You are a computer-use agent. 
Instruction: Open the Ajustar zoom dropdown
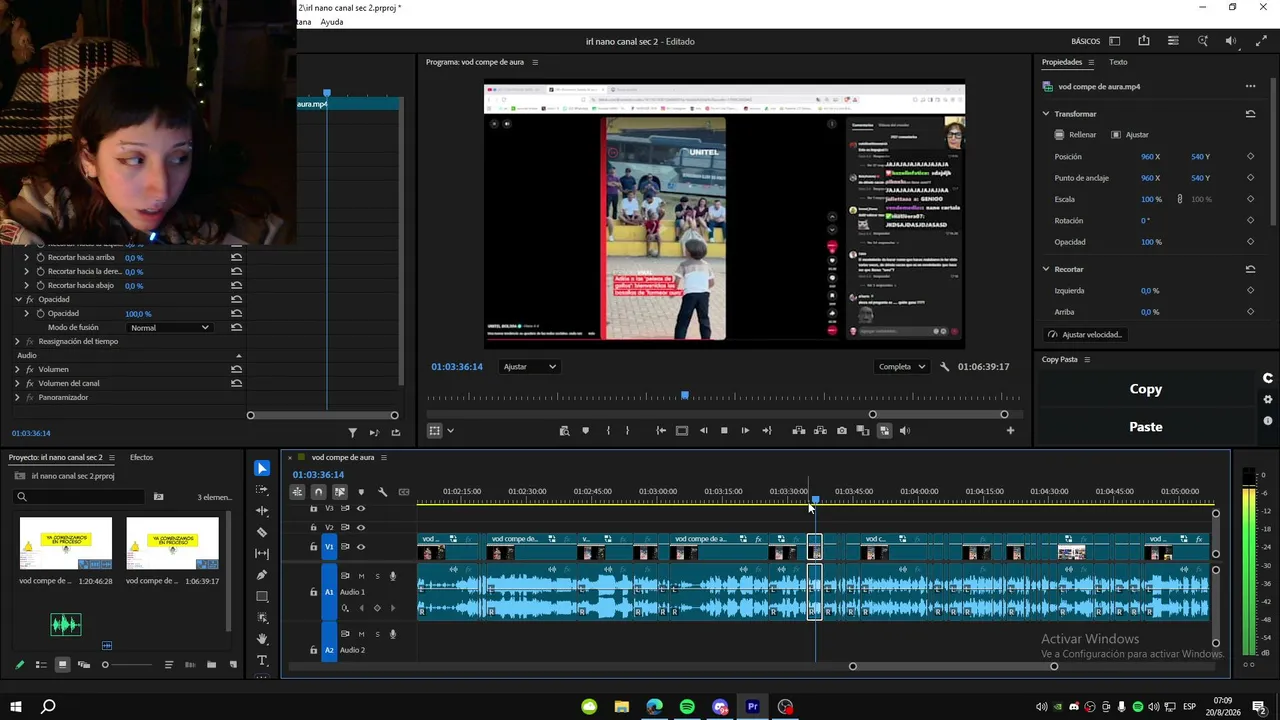click(x=529, y=367)
